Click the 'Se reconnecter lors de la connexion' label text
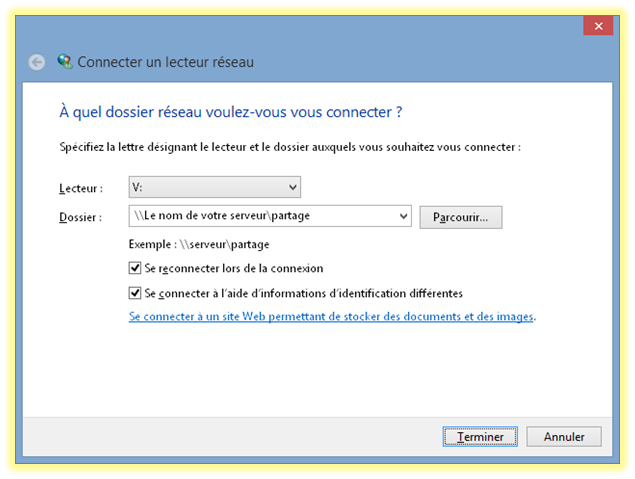This screenshot has width=635, height=479. click(234, 268)
